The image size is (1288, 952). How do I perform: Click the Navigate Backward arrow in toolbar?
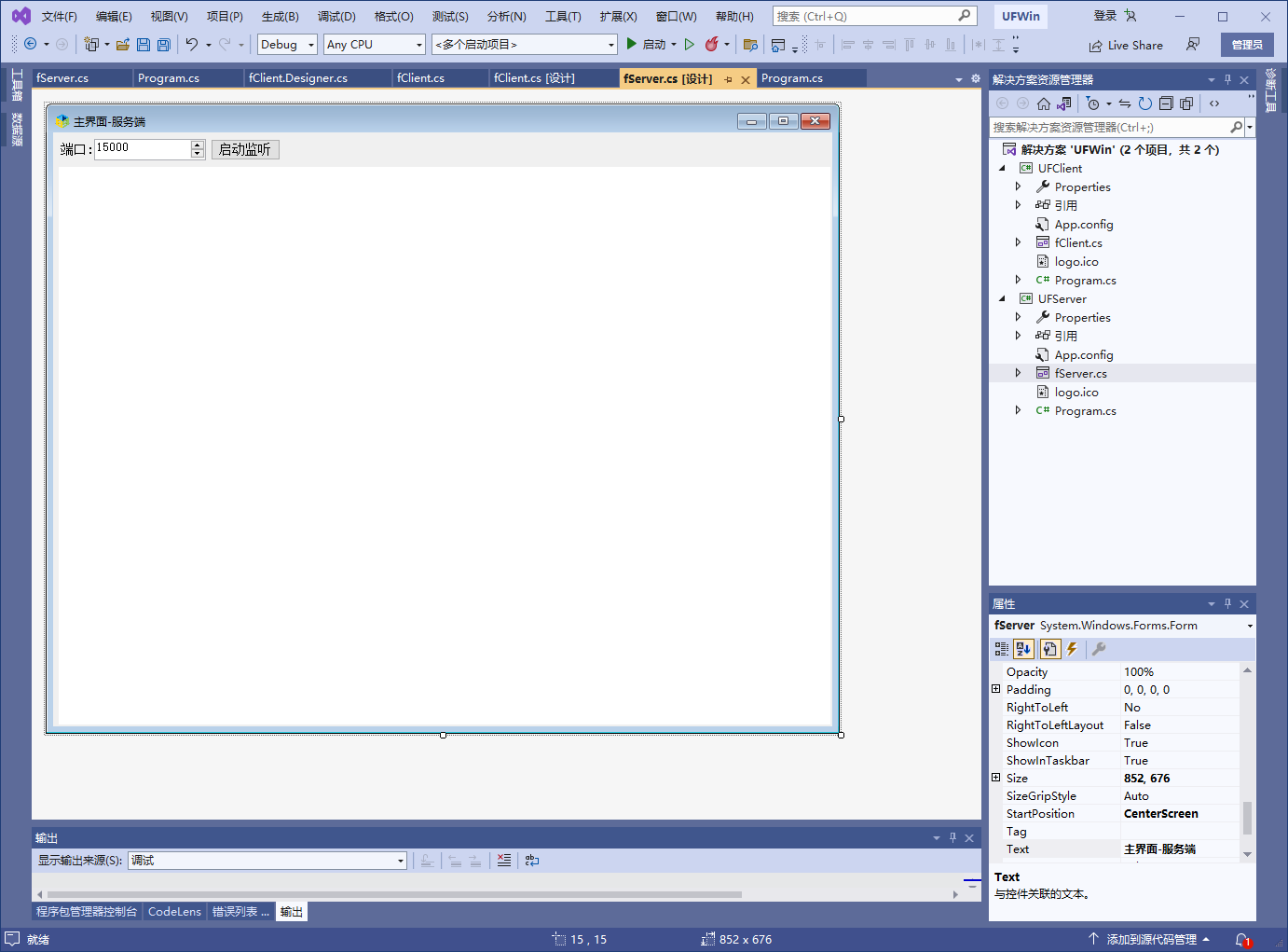point(31,44)
